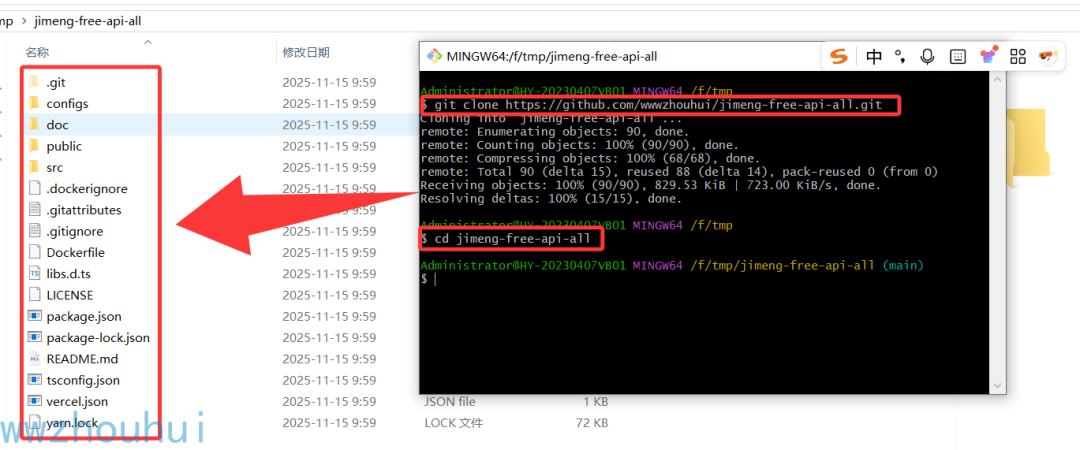Click the LICENSE file icon
Screen dimensions: 1080x450
pos(34,295)
